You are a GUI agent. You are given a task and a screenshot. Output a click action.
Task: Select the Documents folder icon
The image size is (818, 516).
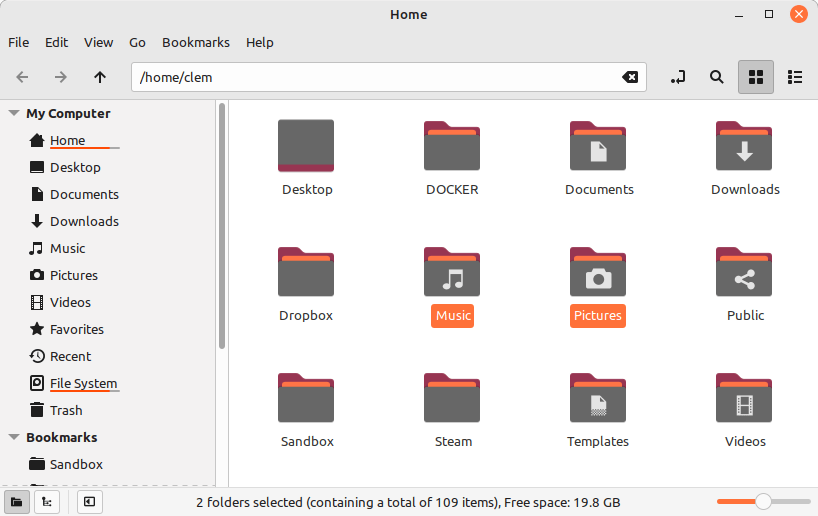[x=598, y=146]
